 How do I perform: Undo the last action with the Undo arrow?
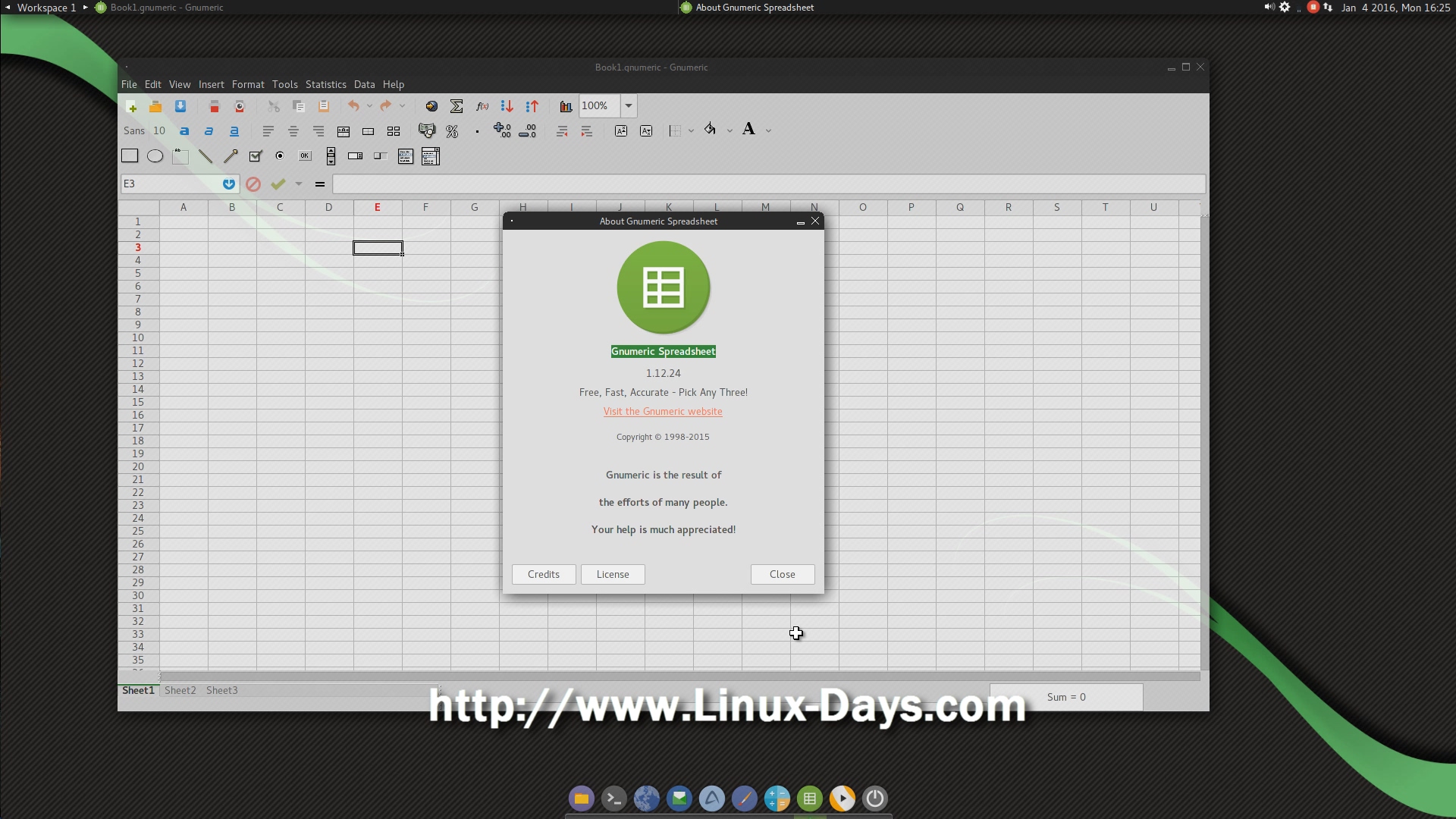(x=353, y=106)
